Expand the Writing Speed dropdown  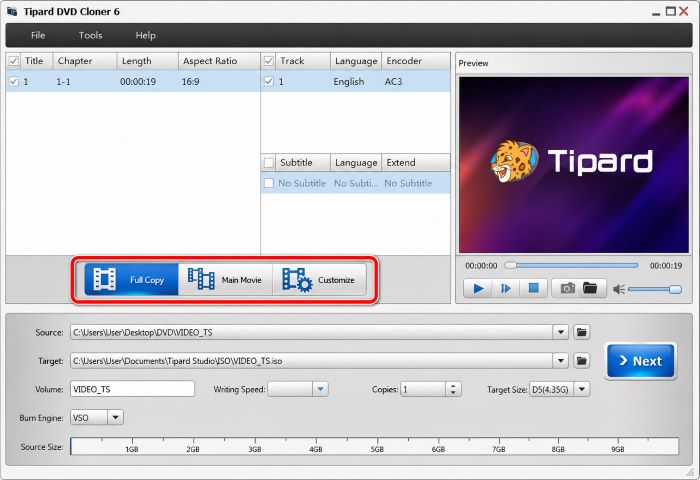pyautogui.click(x=320, y=389)
